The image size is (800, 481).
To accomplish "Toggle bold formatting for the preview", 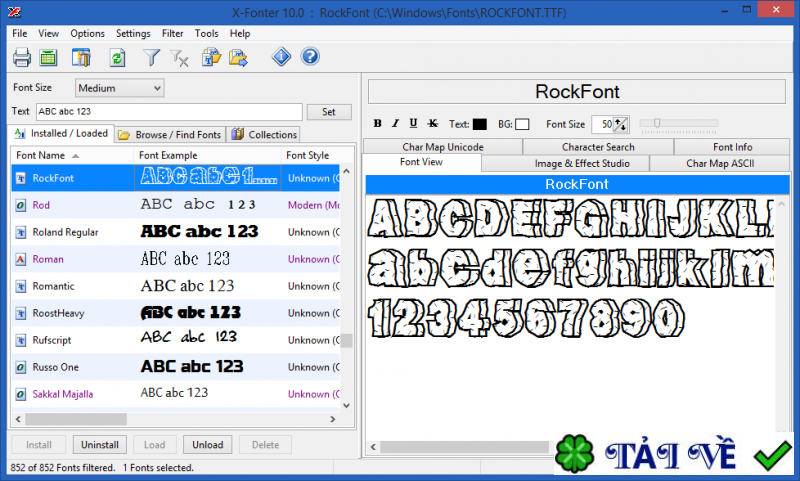I will tap(378, 124).
